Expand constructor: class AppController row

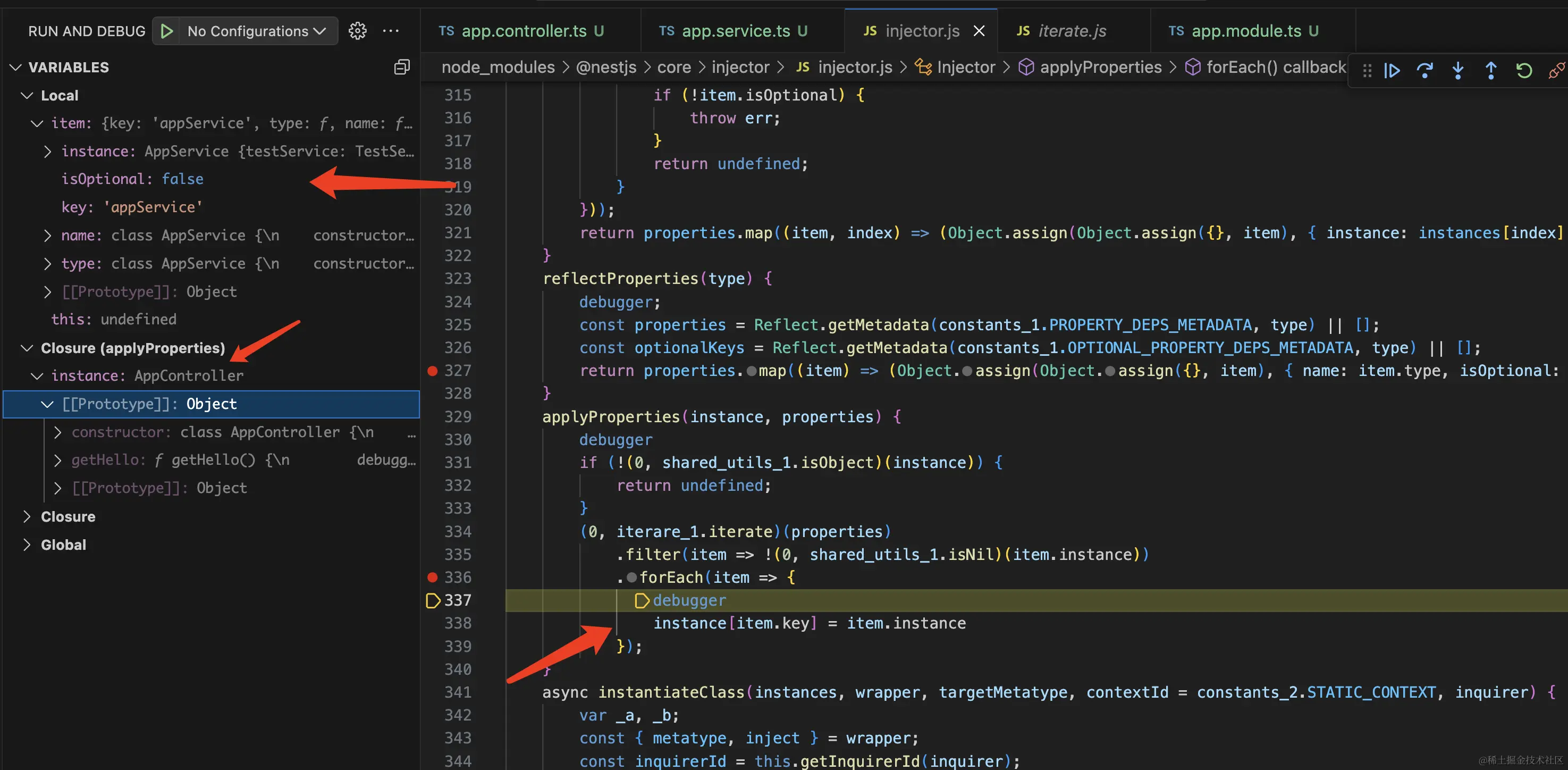coord(58,432)
